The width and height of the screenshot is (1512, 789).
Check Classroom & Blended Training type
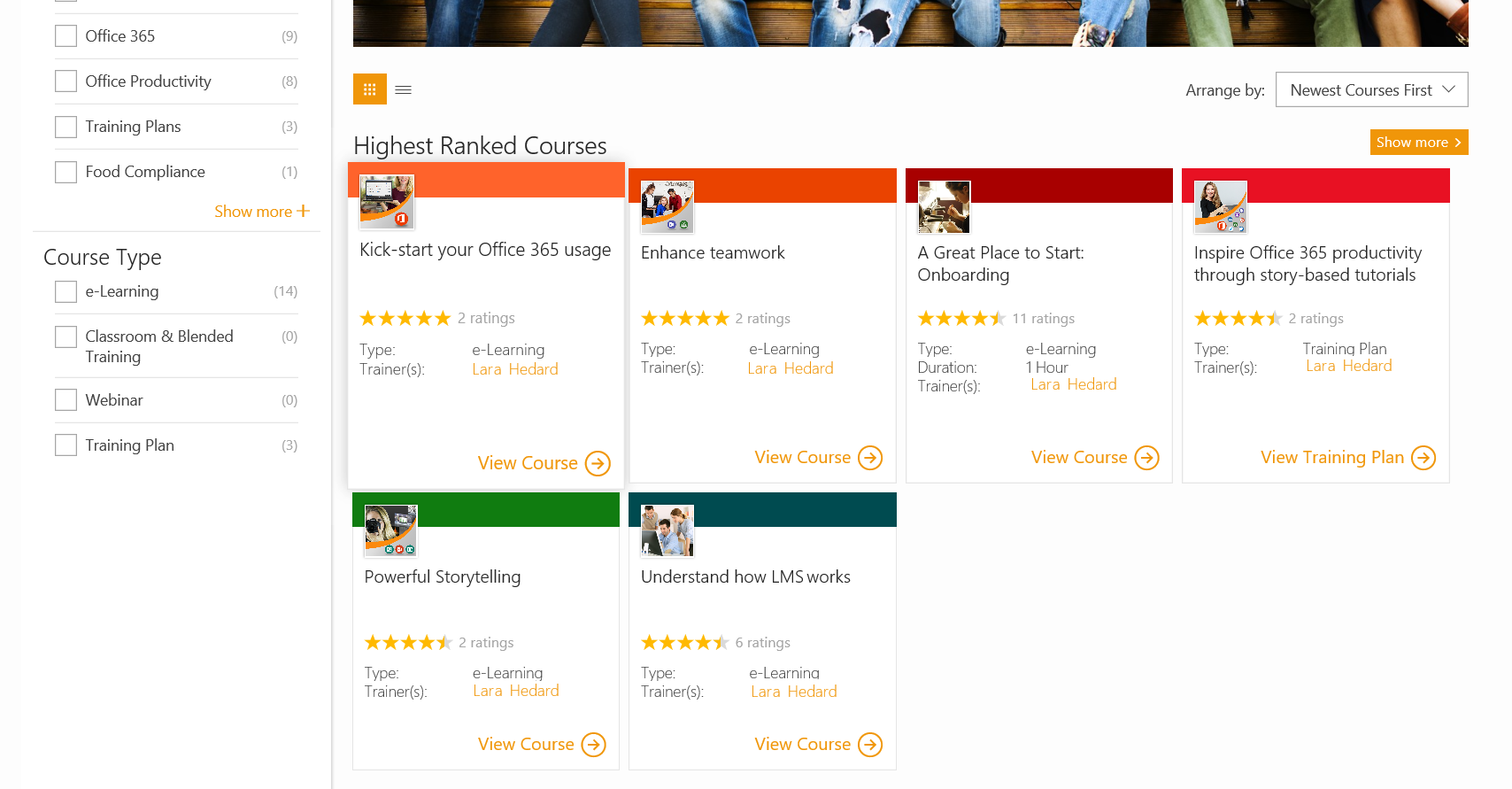click(66, 336)
